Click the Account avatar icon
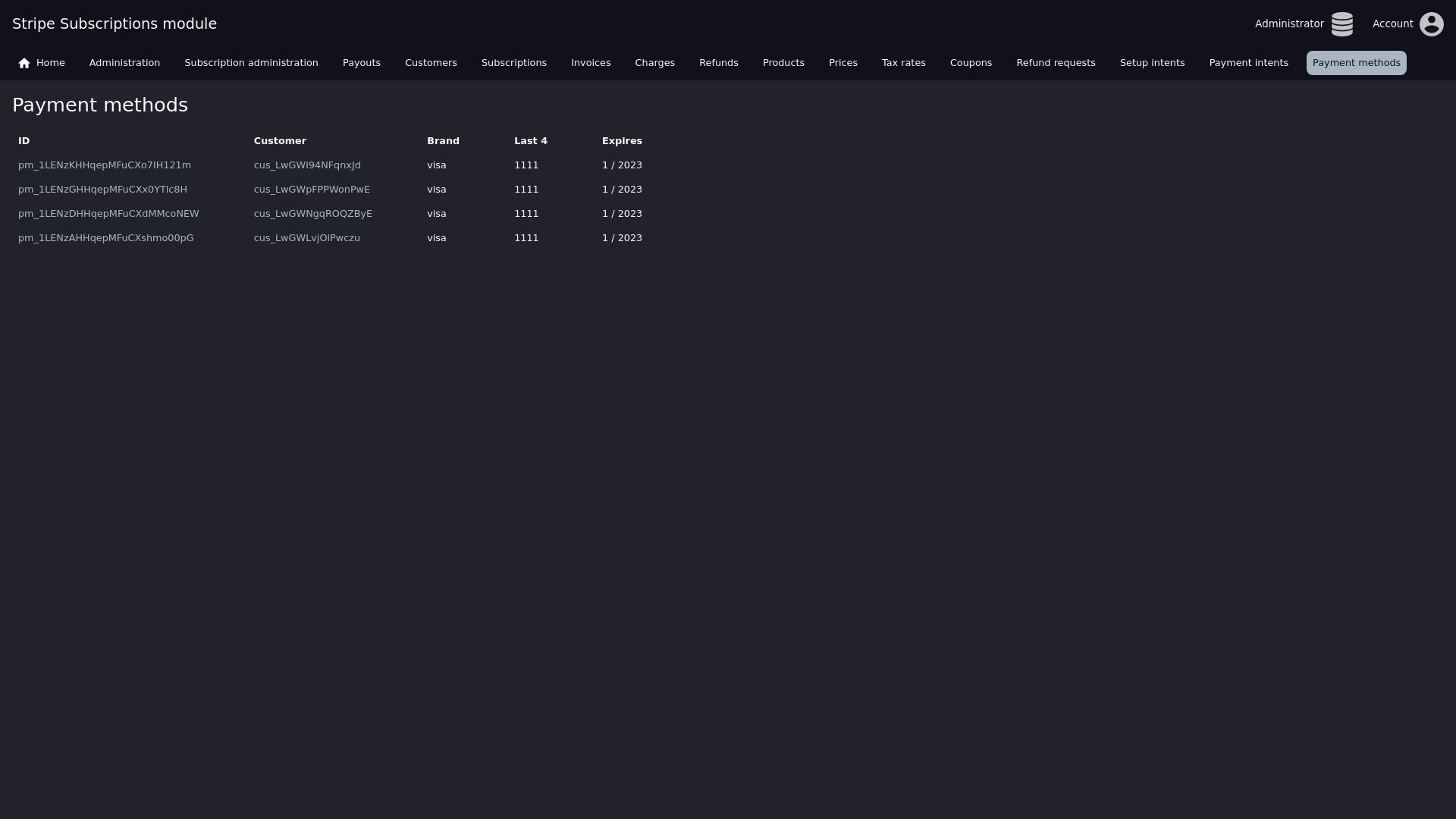 (1431, 24)
